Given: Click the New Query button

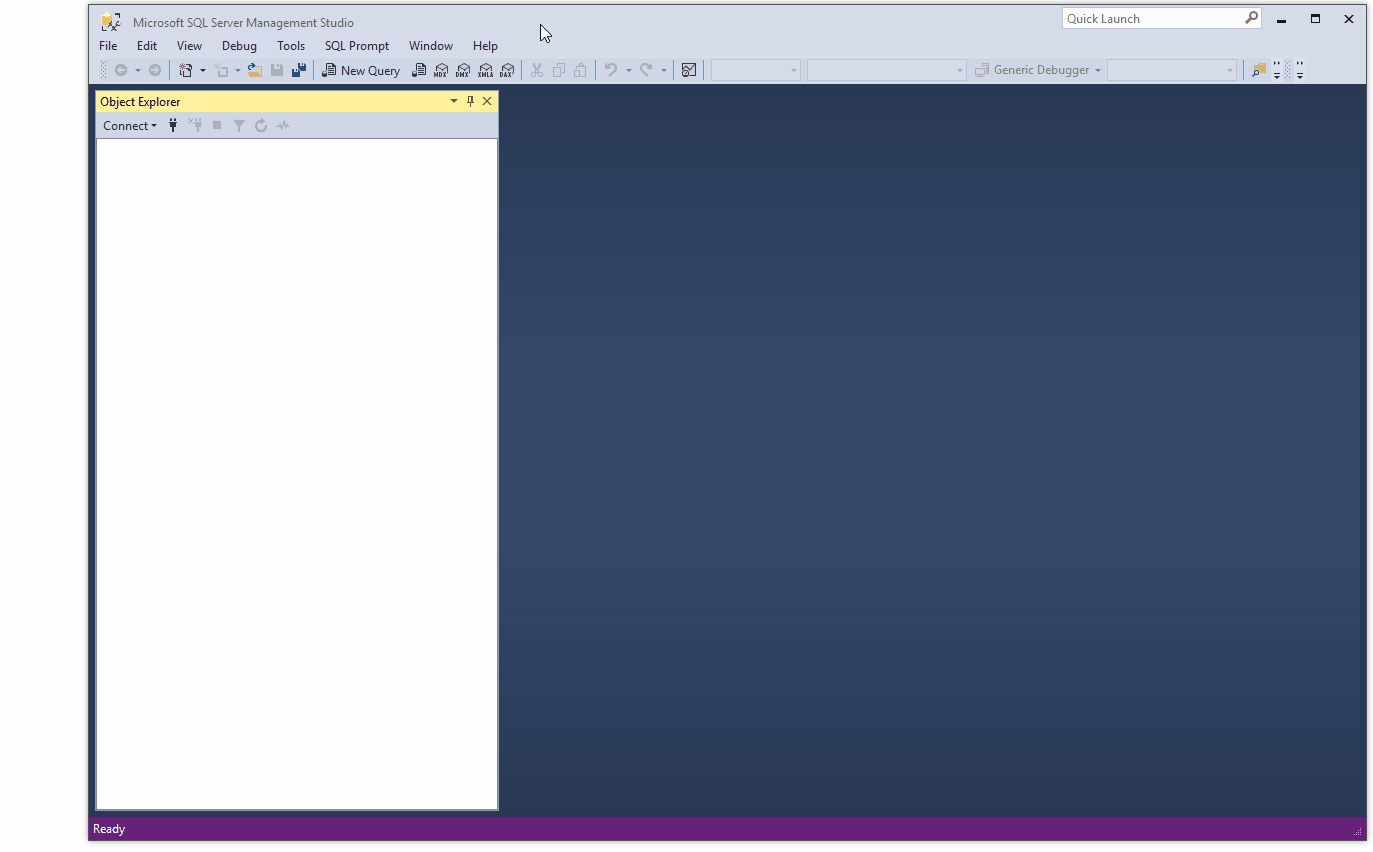Looking at the screenshot, I should coord(361,70).
